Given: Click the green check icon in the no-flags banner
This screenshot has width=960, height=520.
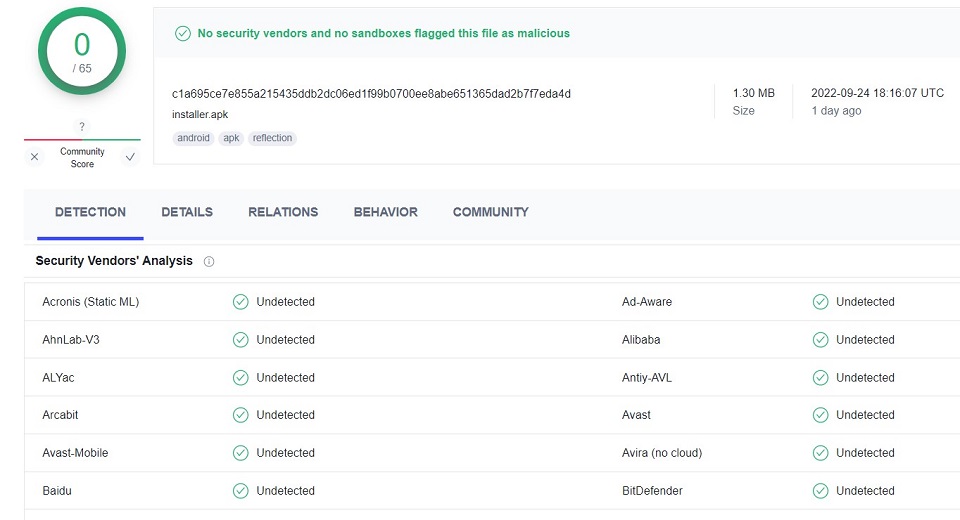Looking at the screenshot, I should (x=182, y=34).
